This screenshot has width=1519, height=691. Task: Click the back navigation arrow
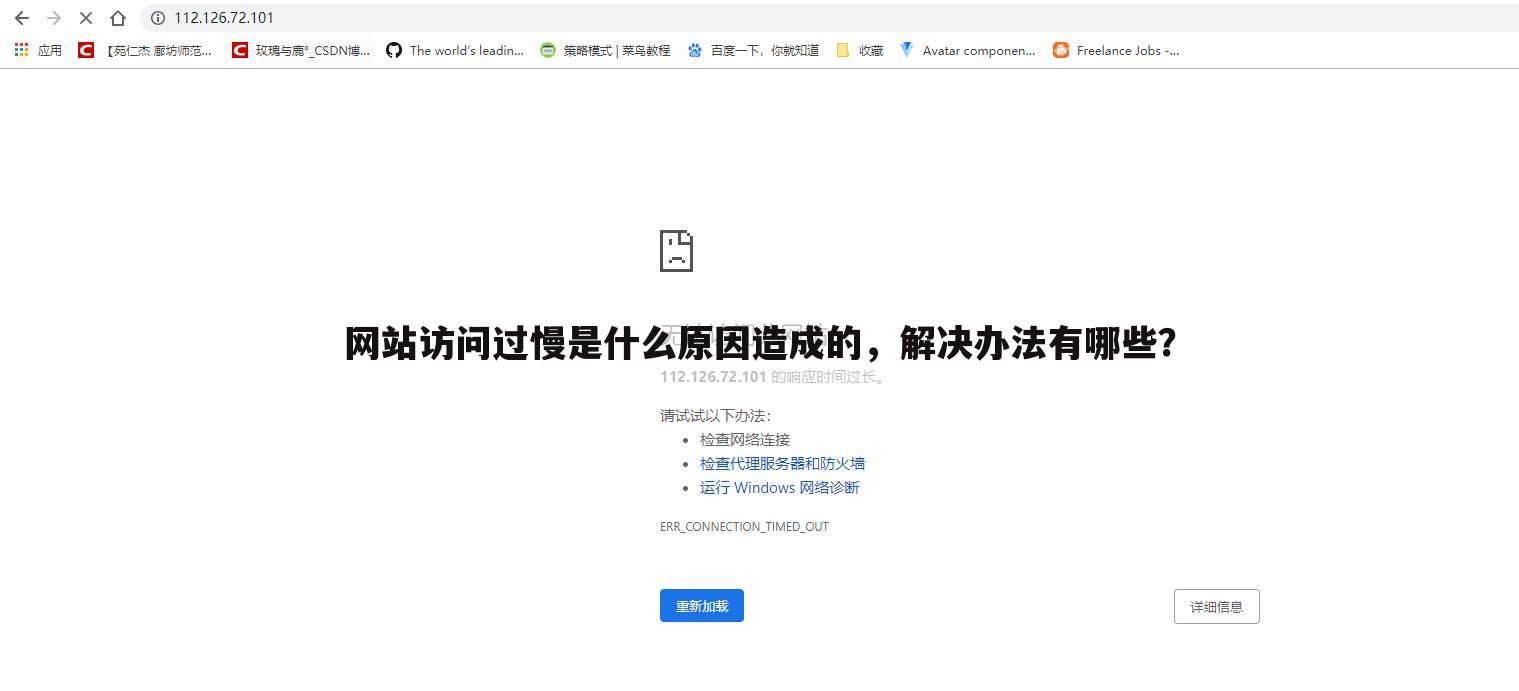pyautogui.click(x=22, y=17)
